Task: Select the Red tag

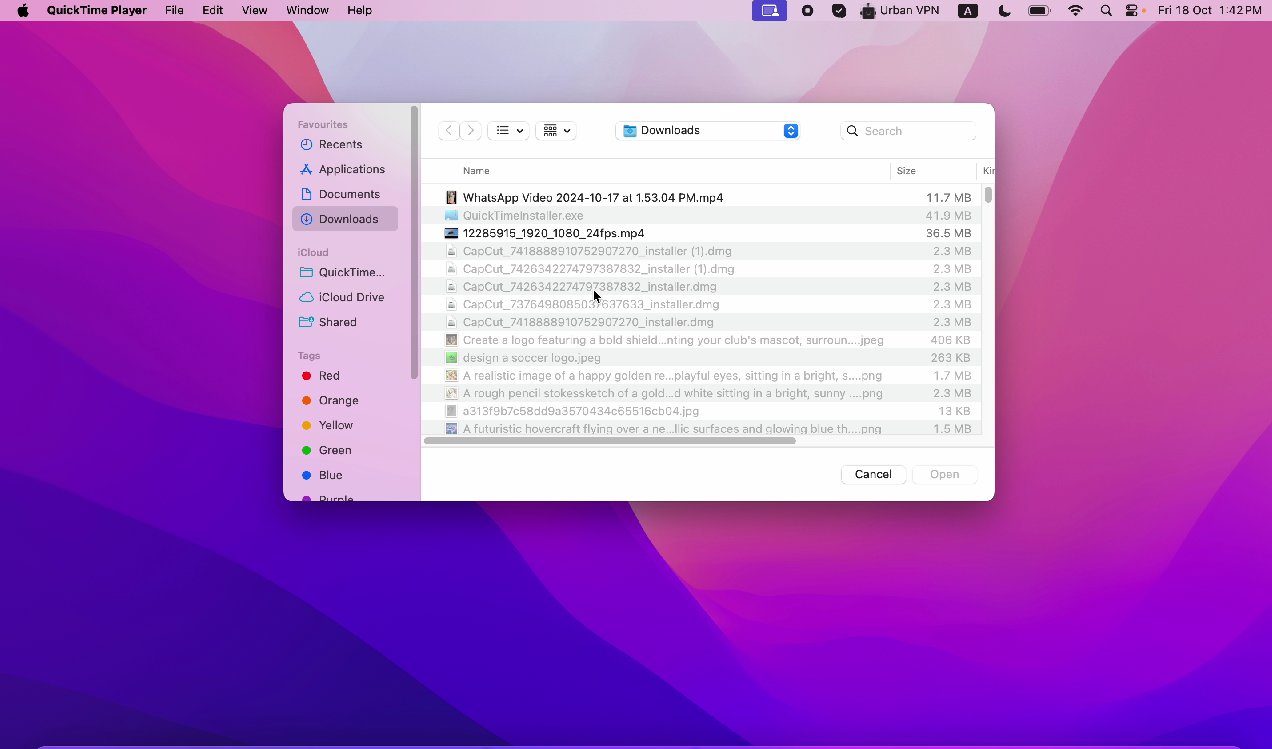Action: click(x=345, y=376)
